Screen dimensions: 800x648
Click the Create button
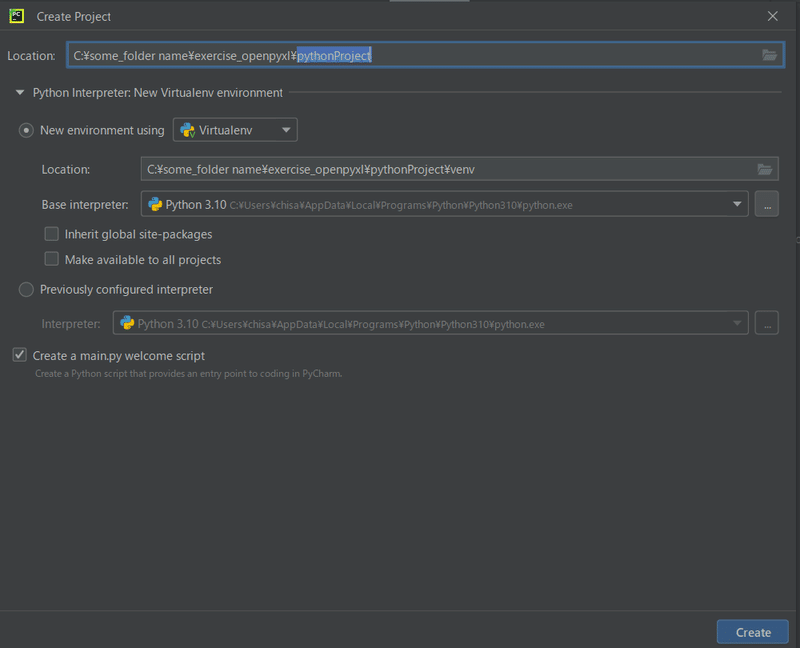753,632
